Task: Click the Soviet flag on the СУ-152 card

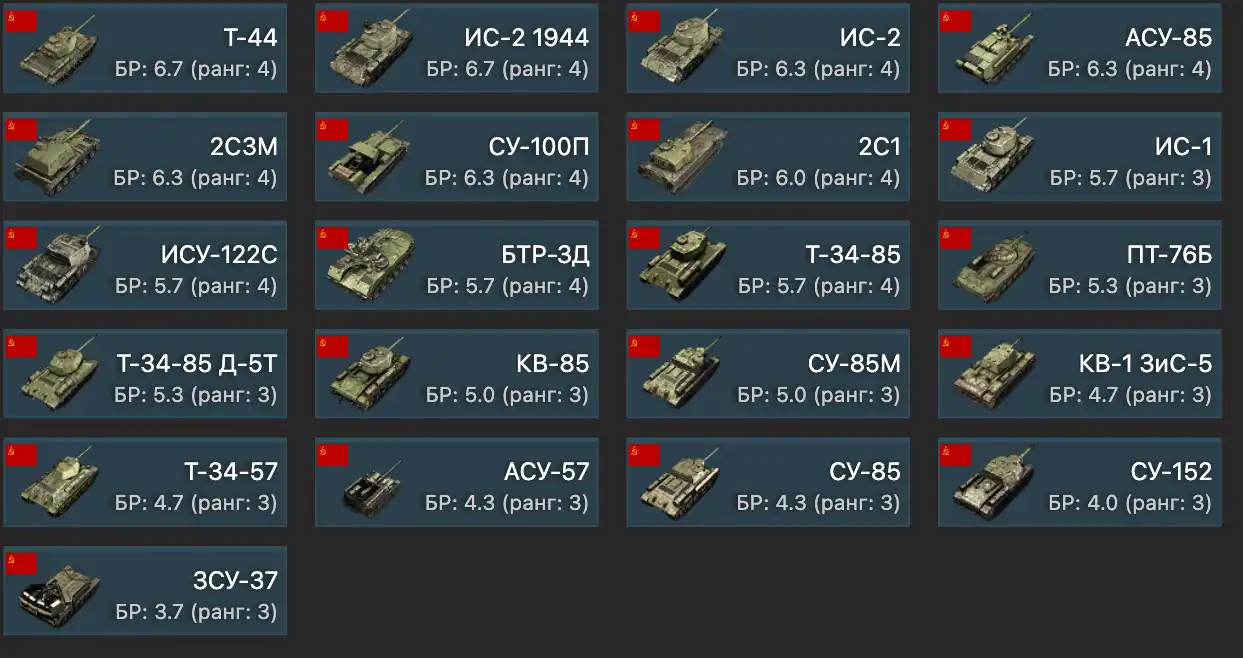Action: click(955, 456)
